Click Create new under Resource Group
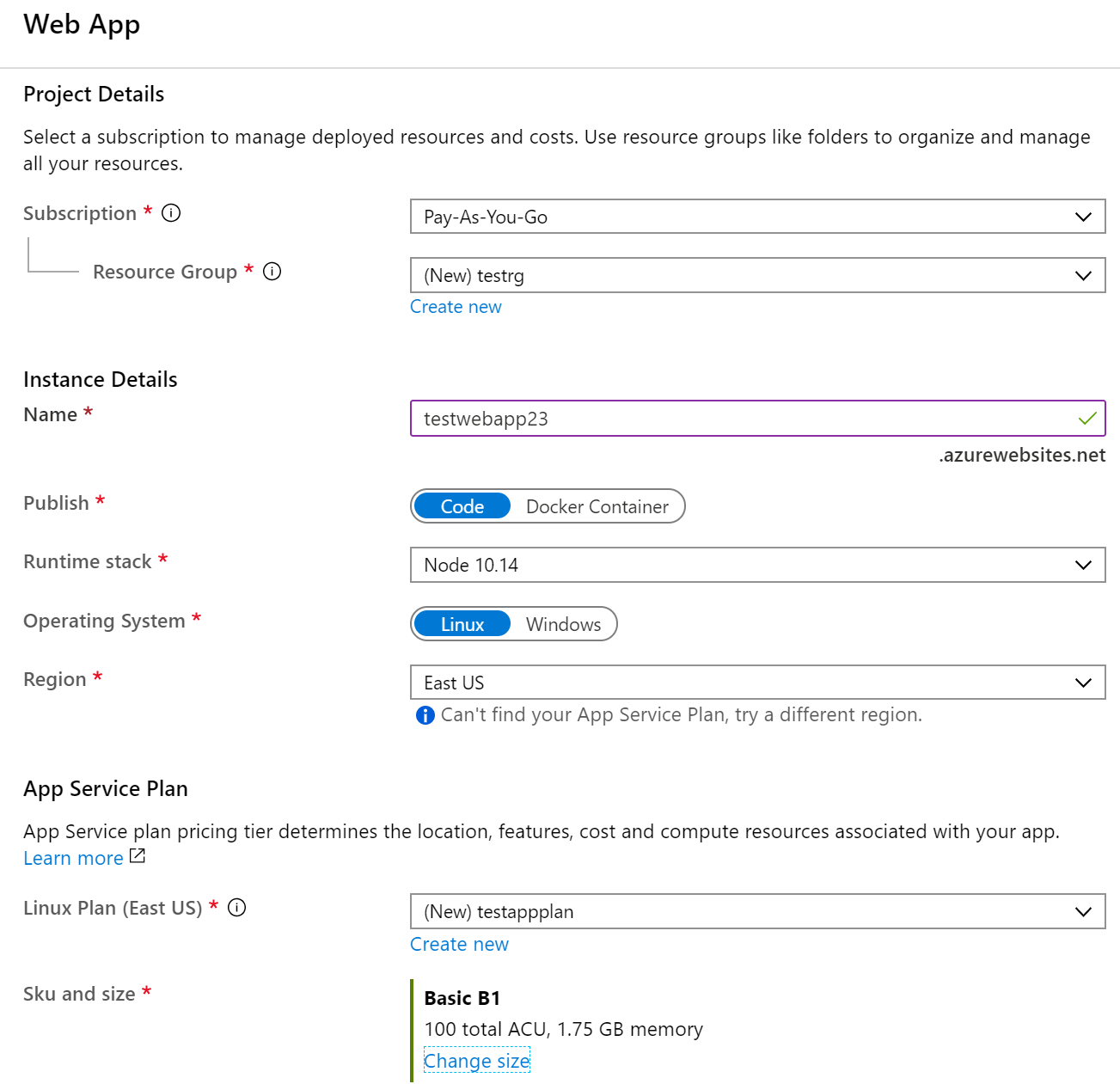 (x=456, y=307)
